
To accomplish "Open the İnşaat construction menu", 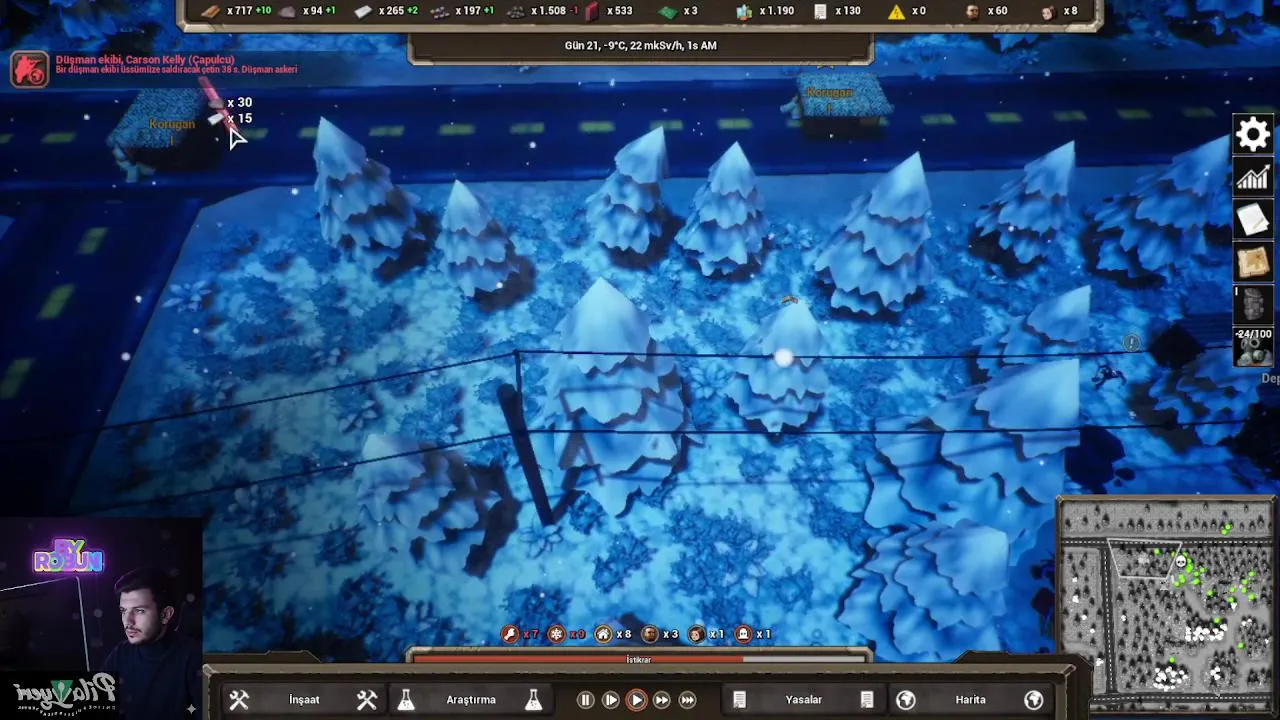I will pos(304,700).
